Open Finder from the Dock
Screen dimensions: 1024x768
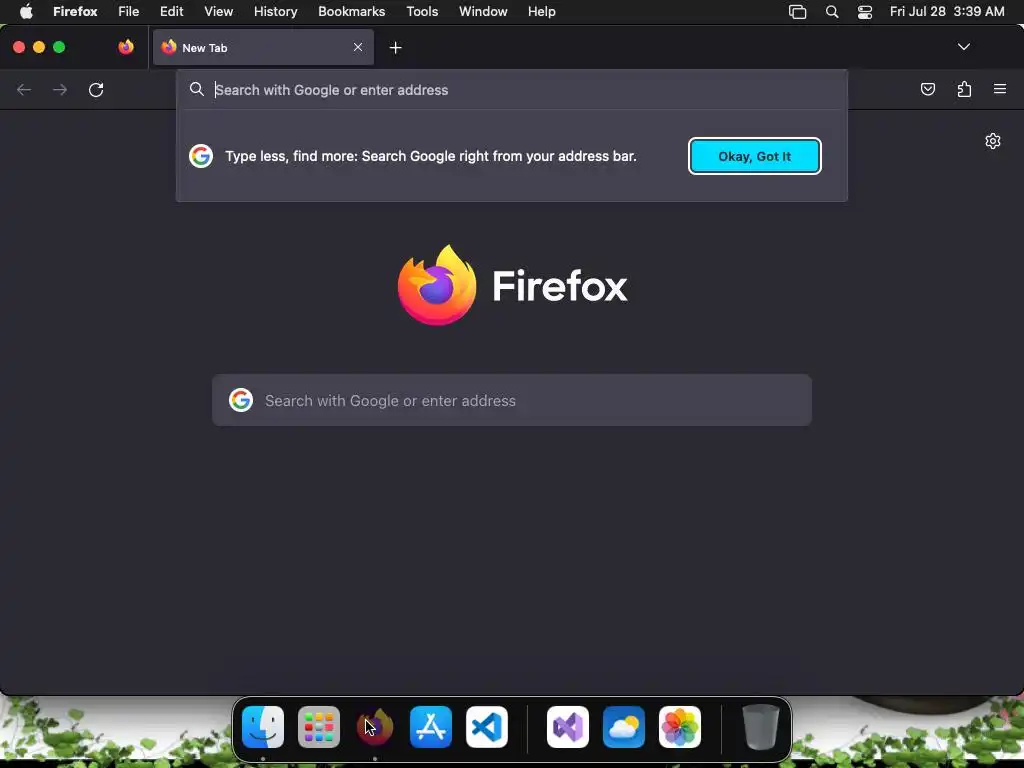[263, 726]
